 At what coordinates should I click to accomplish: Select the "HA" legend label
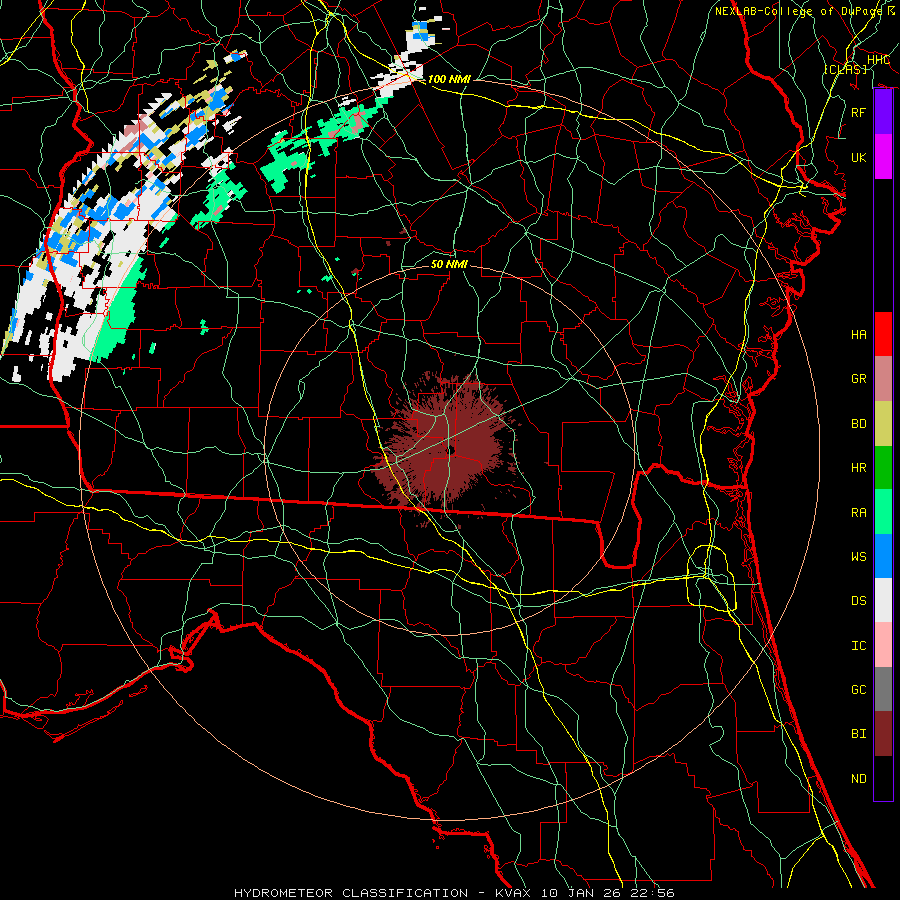point(859,335)
